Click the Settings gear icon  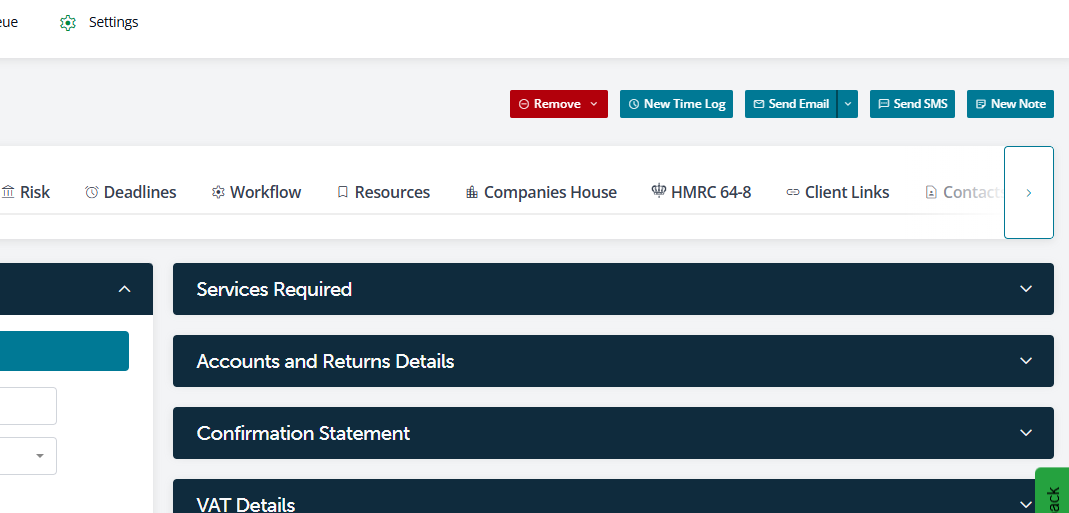click(x=68, y=22)
